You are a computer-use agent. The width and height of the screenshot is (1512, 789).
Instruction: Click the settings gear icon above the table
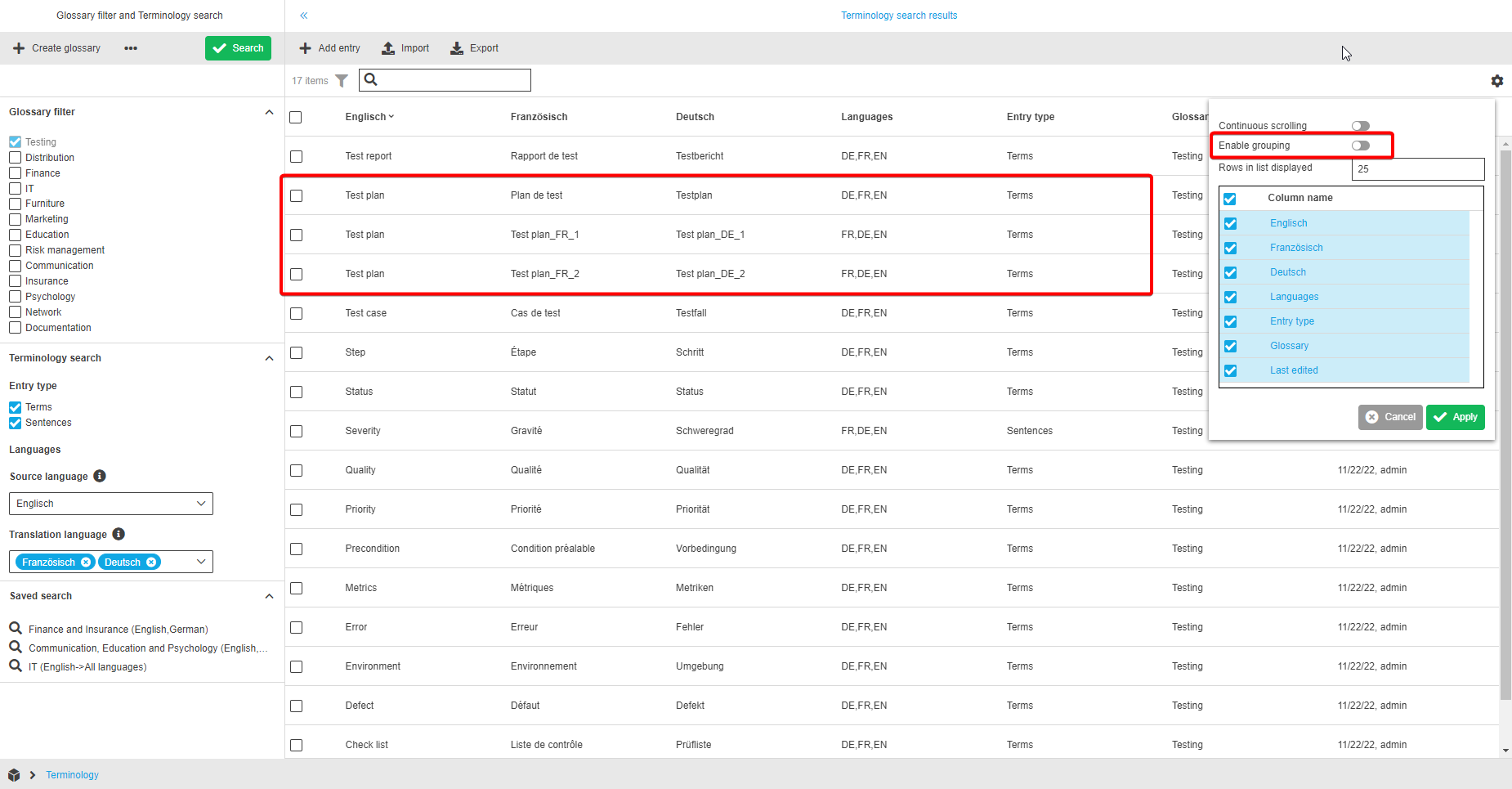[1496, 81]
